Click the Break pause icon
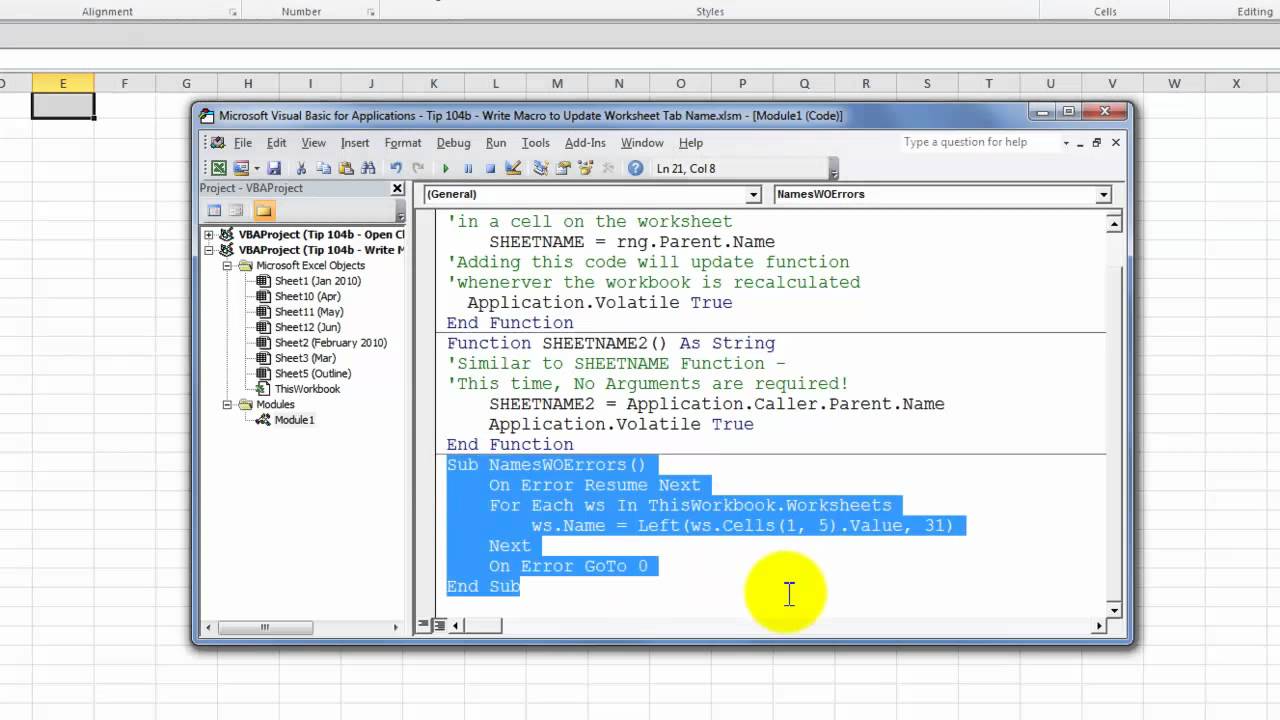 point(468,168)
